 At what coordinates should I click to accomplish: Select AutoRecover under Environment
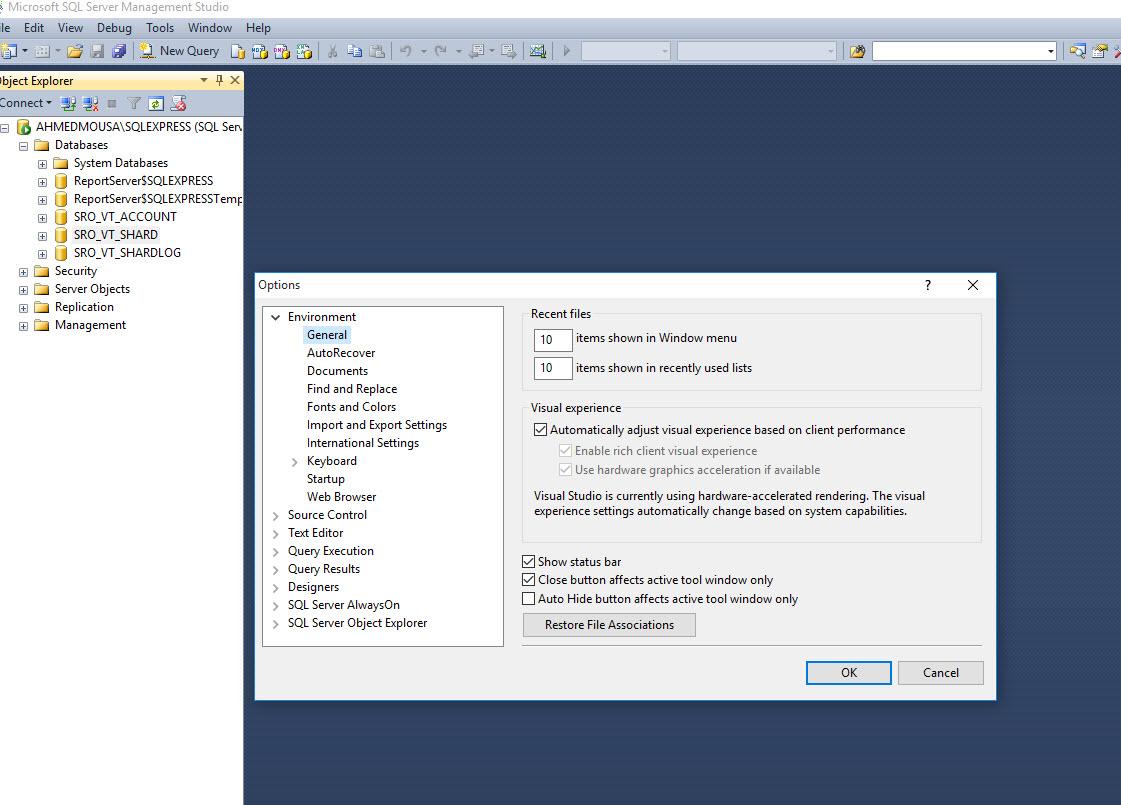341,353
